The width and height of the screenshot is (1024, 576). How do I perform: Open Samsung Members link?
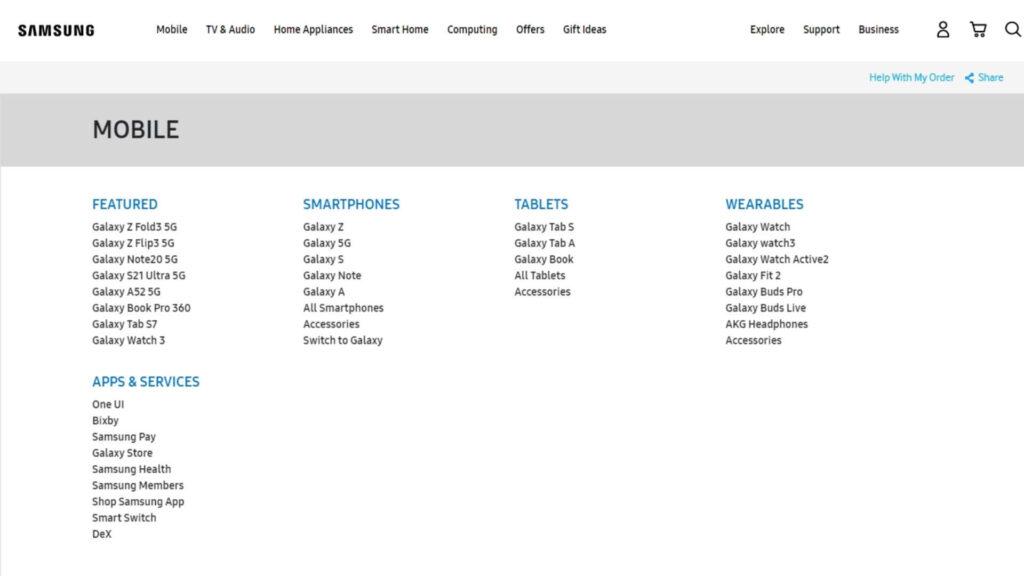[x=138, y=485]
